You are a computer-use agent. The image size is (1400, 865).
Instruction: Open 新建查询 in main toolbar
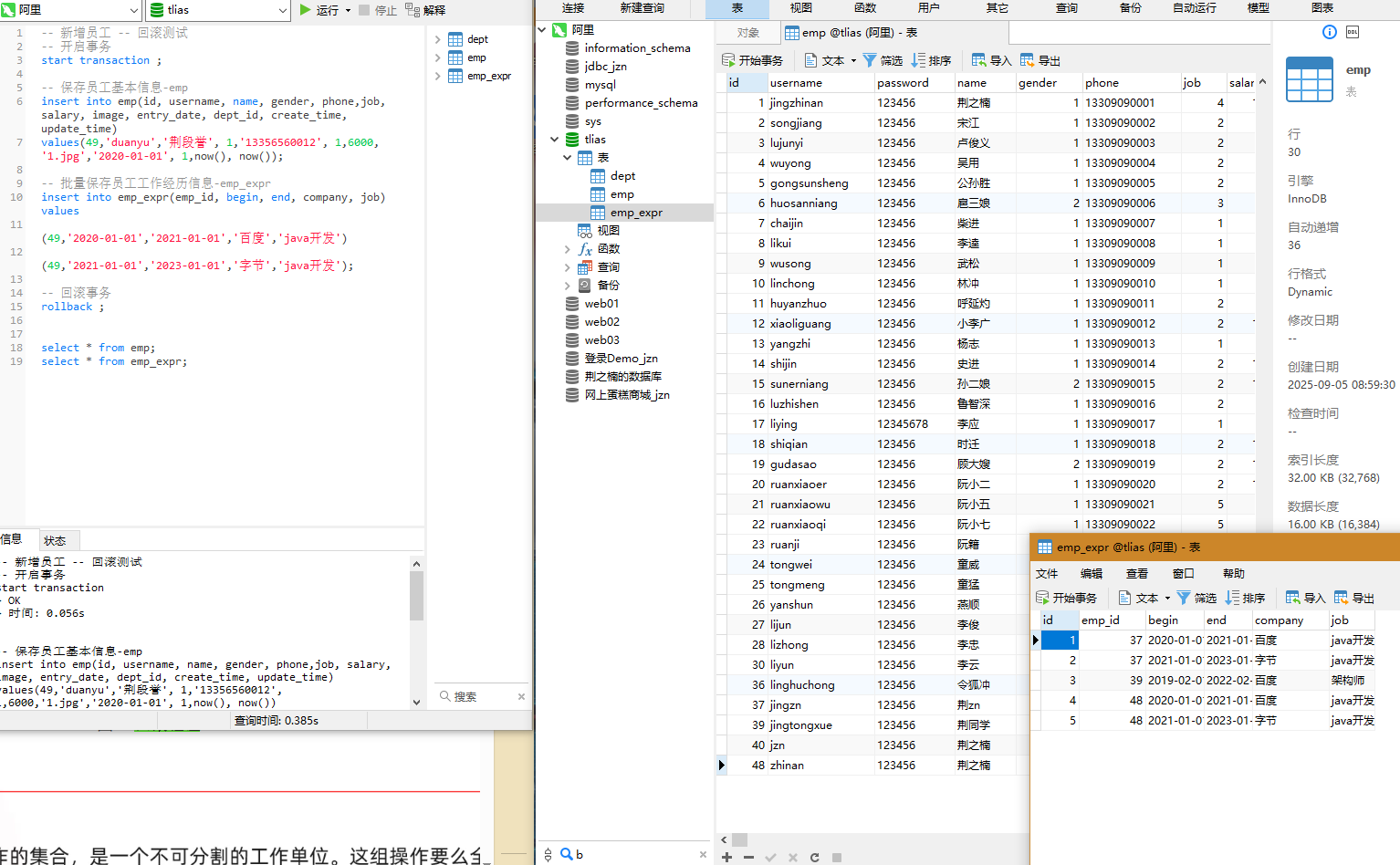pyautogui.click(x=643, y=8)
